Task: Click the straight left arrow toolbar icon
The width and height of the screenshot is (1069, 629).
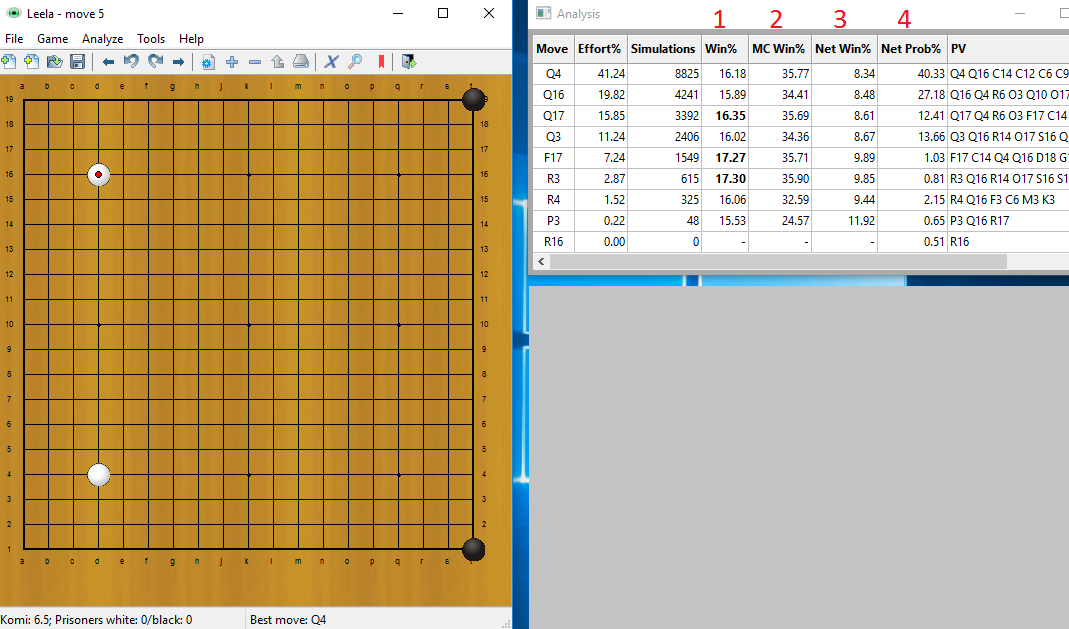Action: tap(108, 62)
